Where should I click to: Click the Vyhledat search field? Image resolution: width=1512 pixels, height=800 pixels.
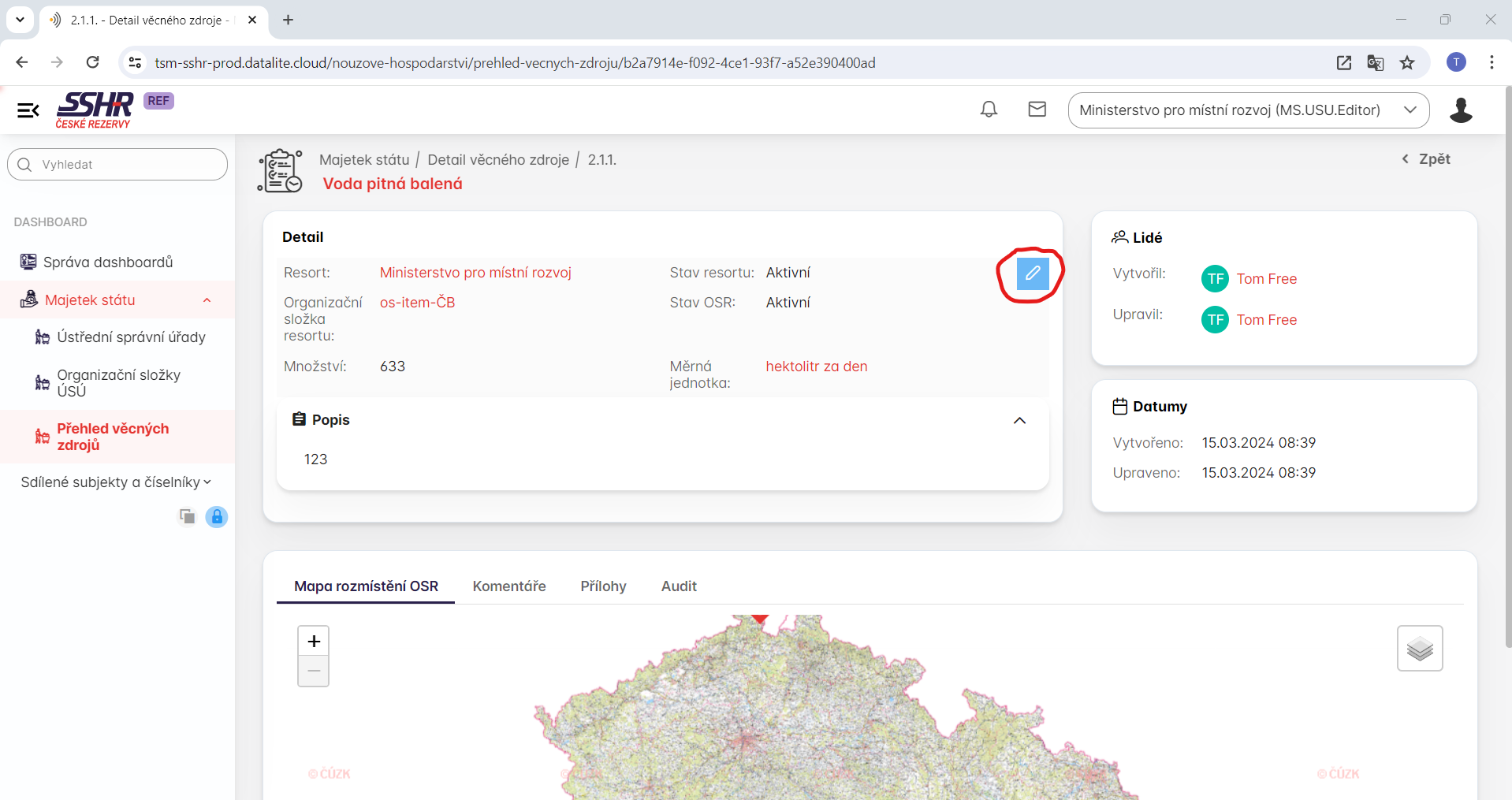pos(118,165)
